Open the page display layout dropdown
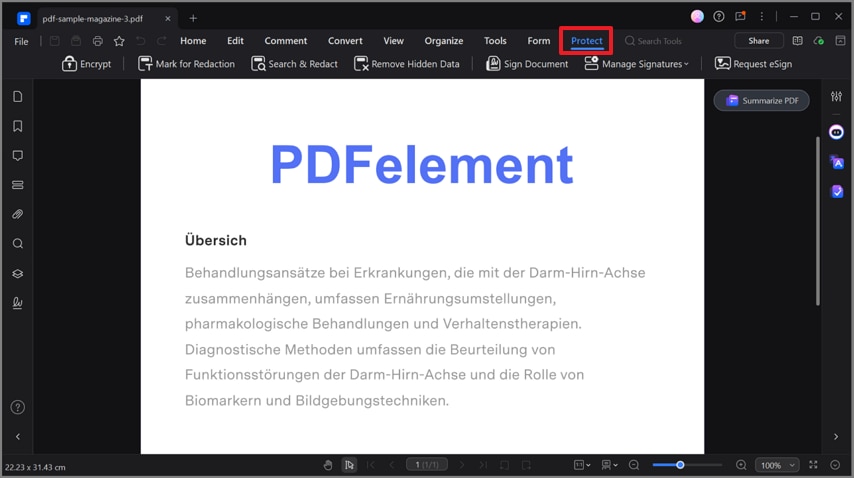 (x=609, y=465)
